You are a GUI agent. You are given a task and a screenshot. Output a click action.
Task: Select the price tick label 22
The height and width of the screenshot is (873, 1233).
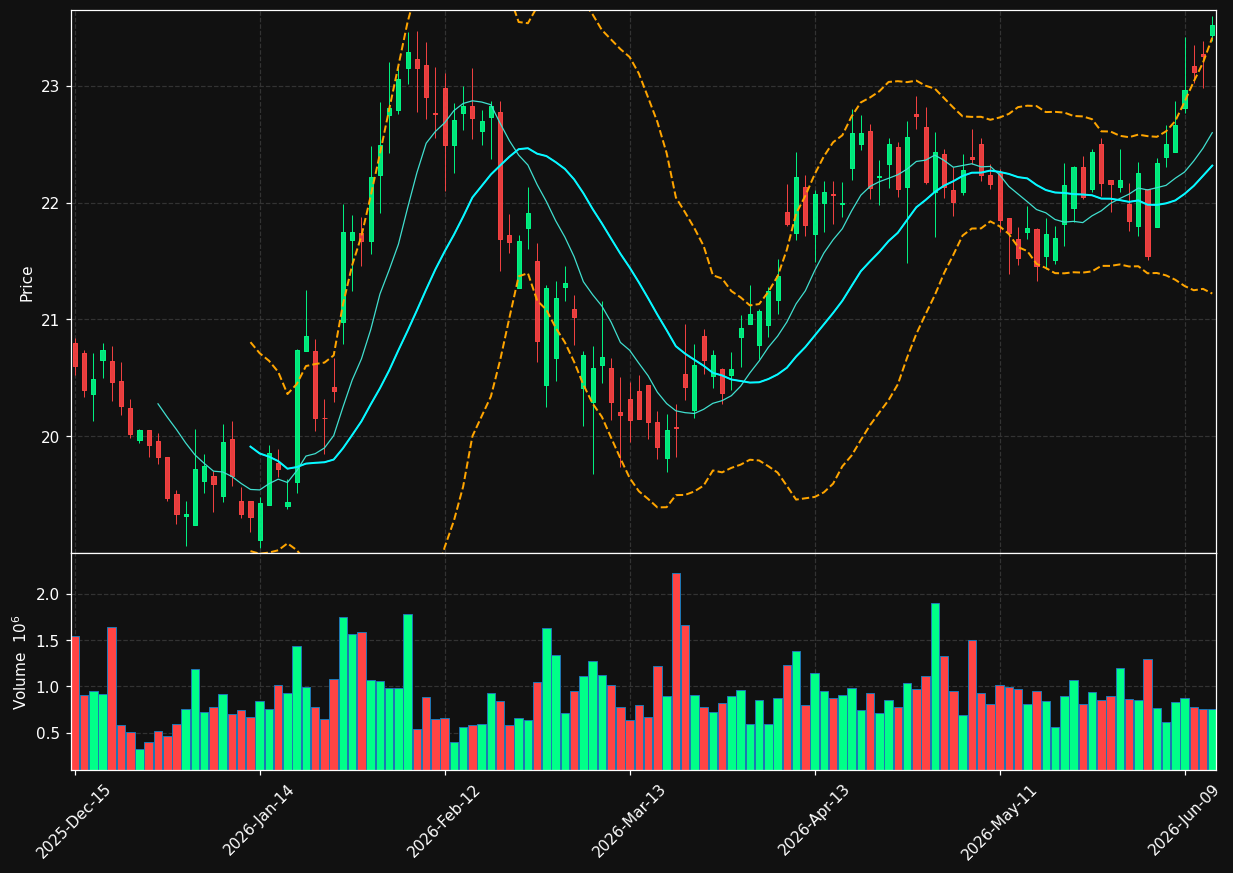50,203
